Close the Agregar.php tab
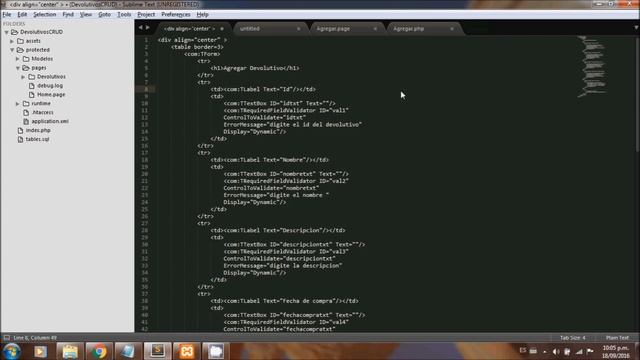 pos(452,29)
